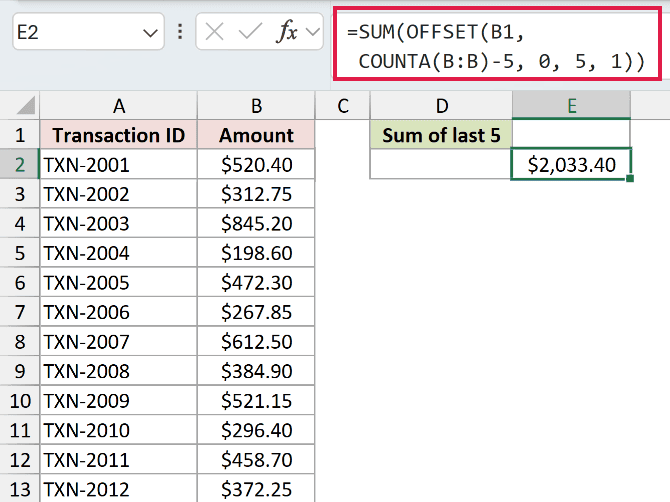Select cell TXN-2001

(118, 164)
